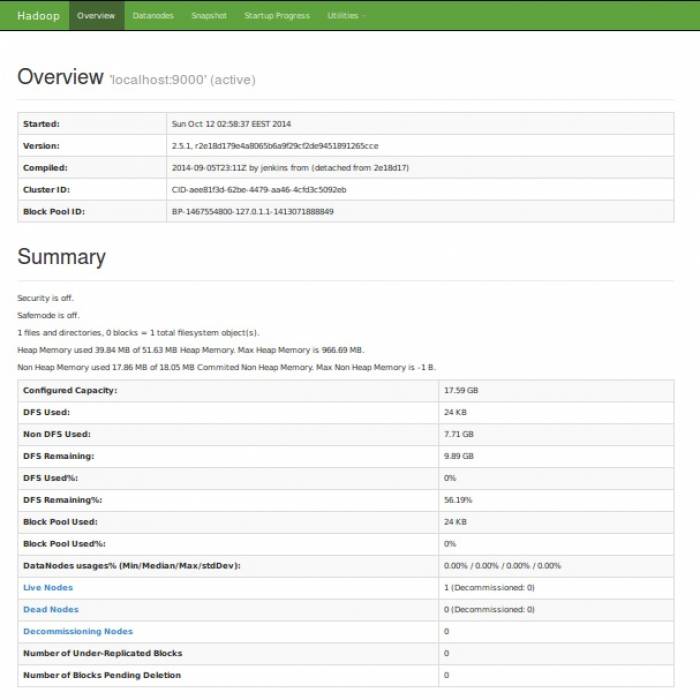Screen dimensions: 700x700
Task: Select Non DFS Used value 7.71 GB
Action: 459,434
